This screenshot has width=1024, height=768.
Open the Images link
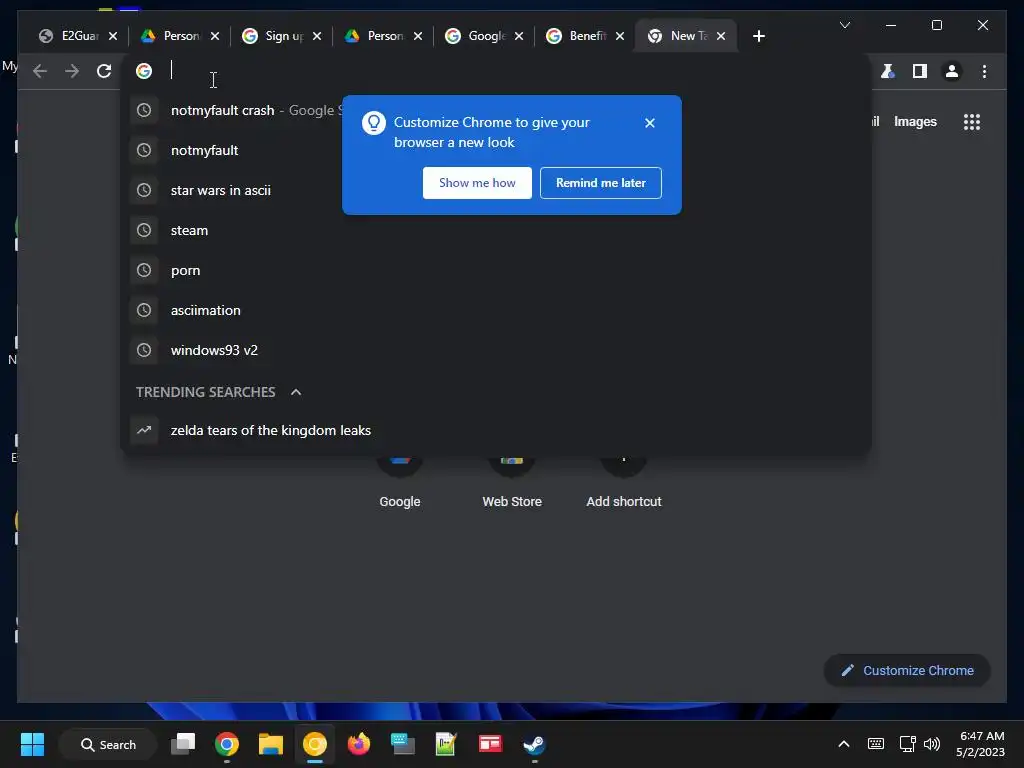pyautogui.click(x=915, y=121)
